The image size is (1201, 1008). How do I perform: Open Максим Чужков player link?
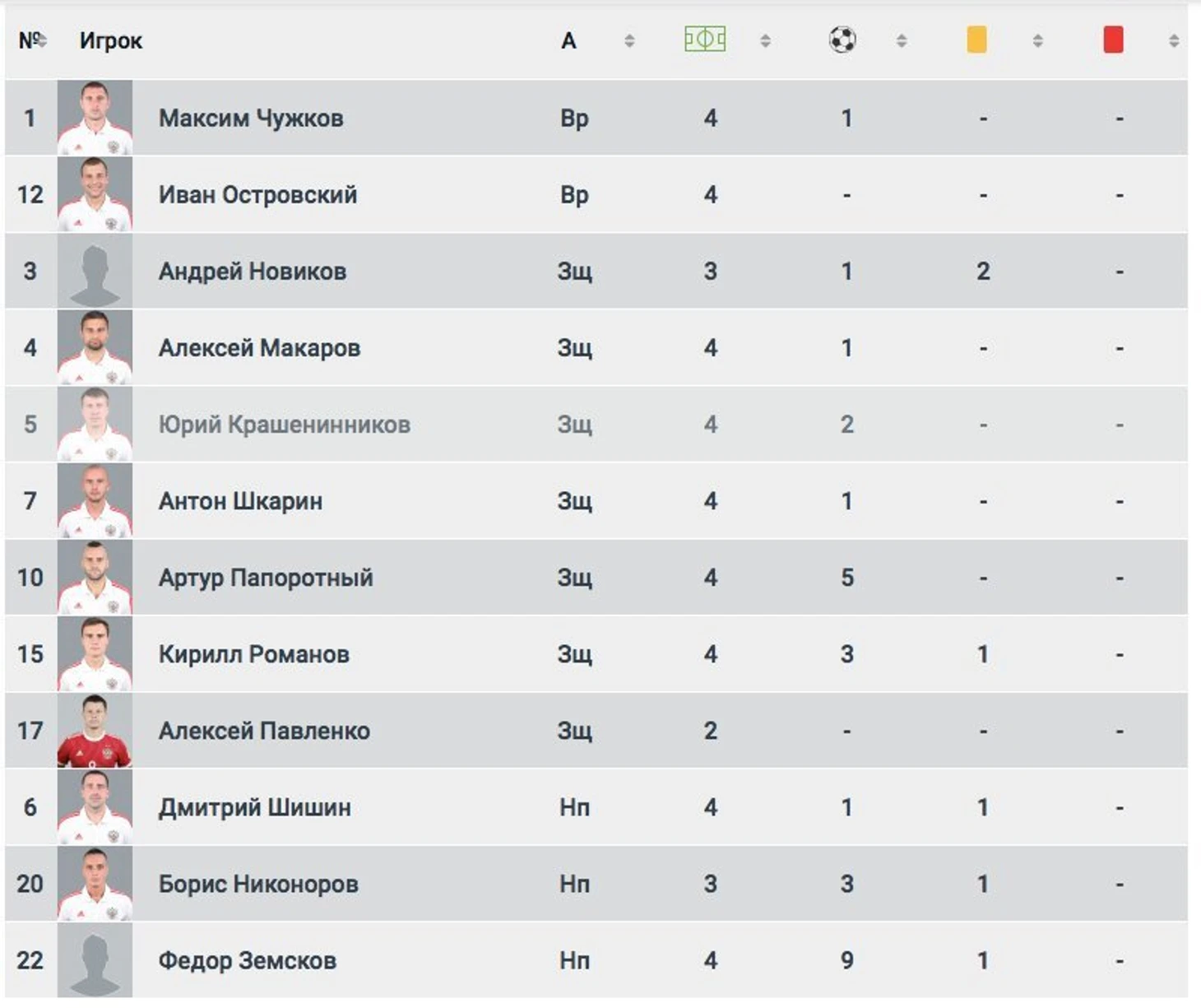pyautogui.click(x=251, y=118)
